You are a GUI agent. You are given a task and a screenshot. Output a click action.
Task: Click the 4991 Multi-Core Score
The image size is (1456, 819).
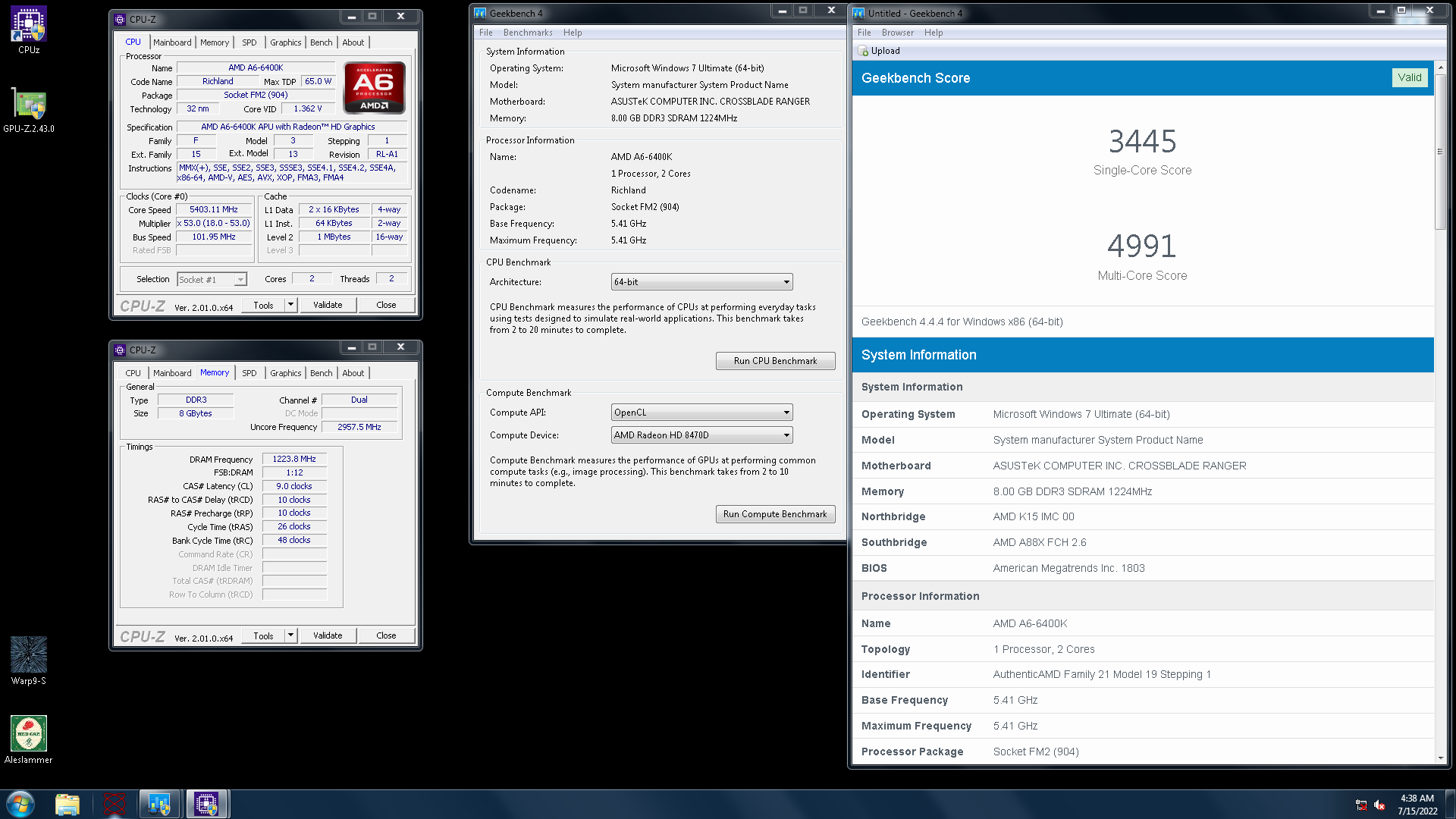pyautogui.click(x=1142, y=246)
